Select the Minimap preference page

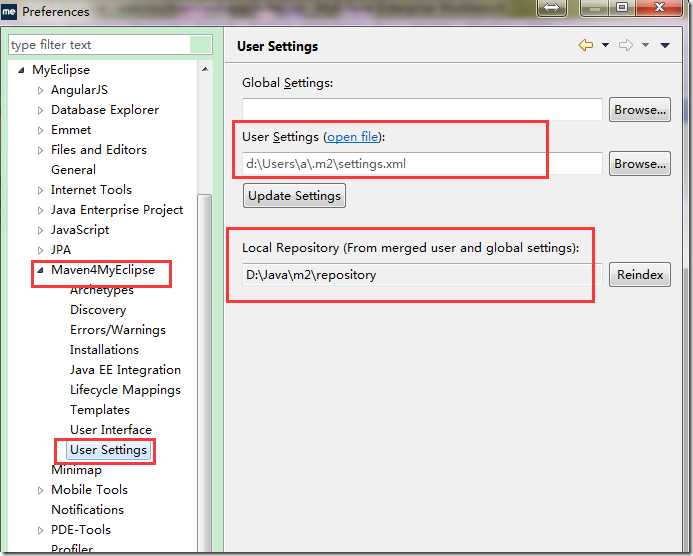[x=76, y=470]
